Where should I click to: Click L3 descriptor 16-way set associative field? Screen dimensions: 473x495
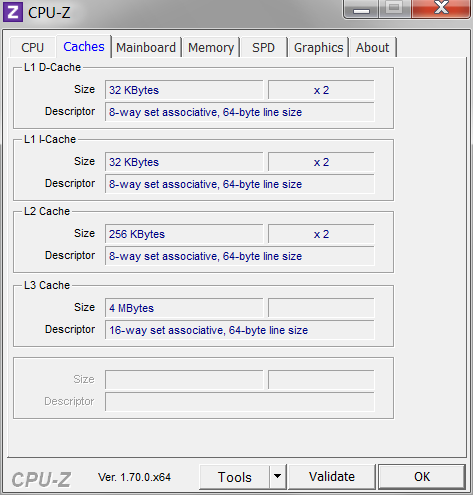[240, 330]
